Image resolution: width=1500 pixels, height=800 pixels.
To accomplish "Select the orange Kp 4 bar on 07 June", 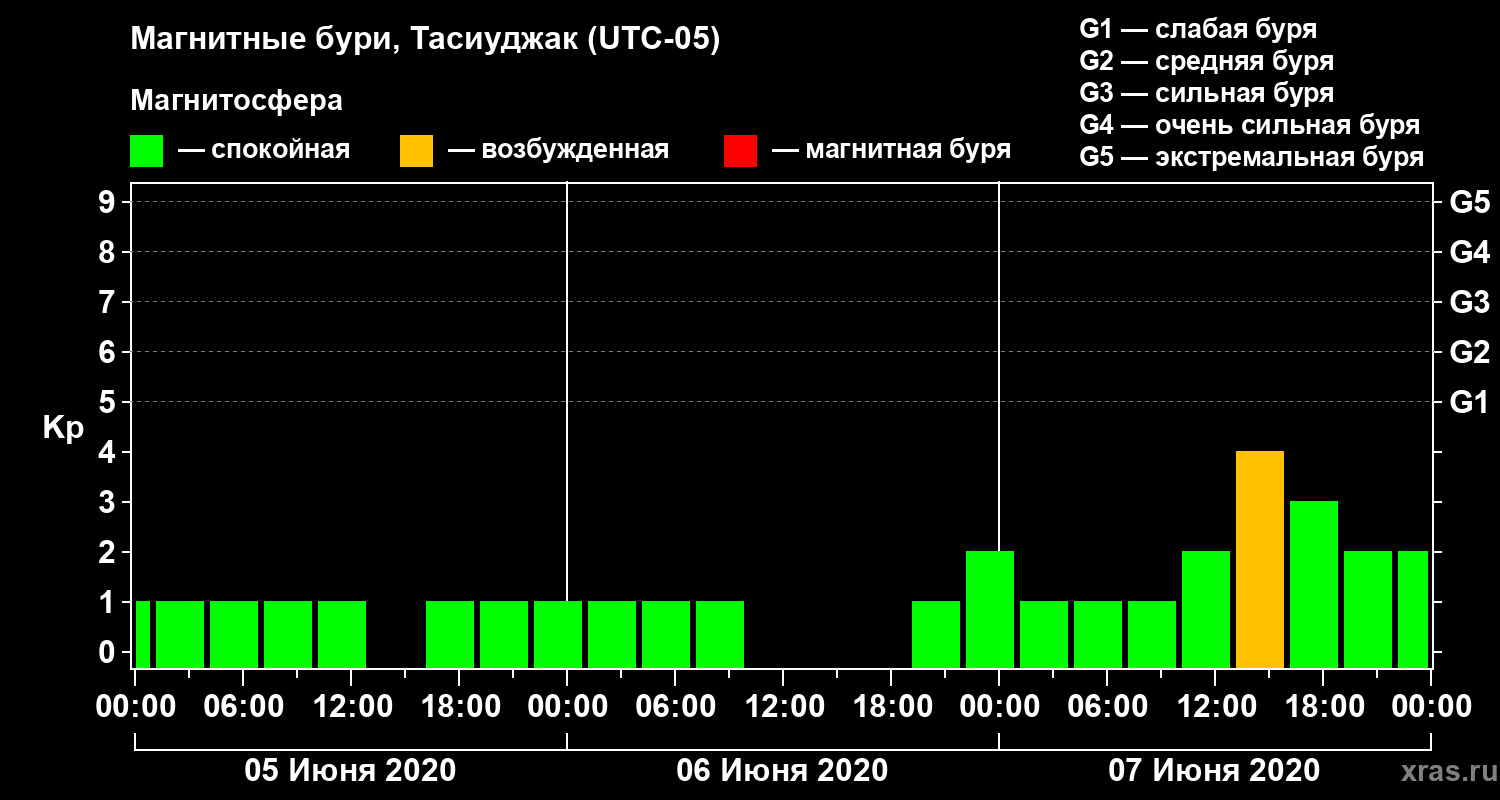I will (1260, 560).
